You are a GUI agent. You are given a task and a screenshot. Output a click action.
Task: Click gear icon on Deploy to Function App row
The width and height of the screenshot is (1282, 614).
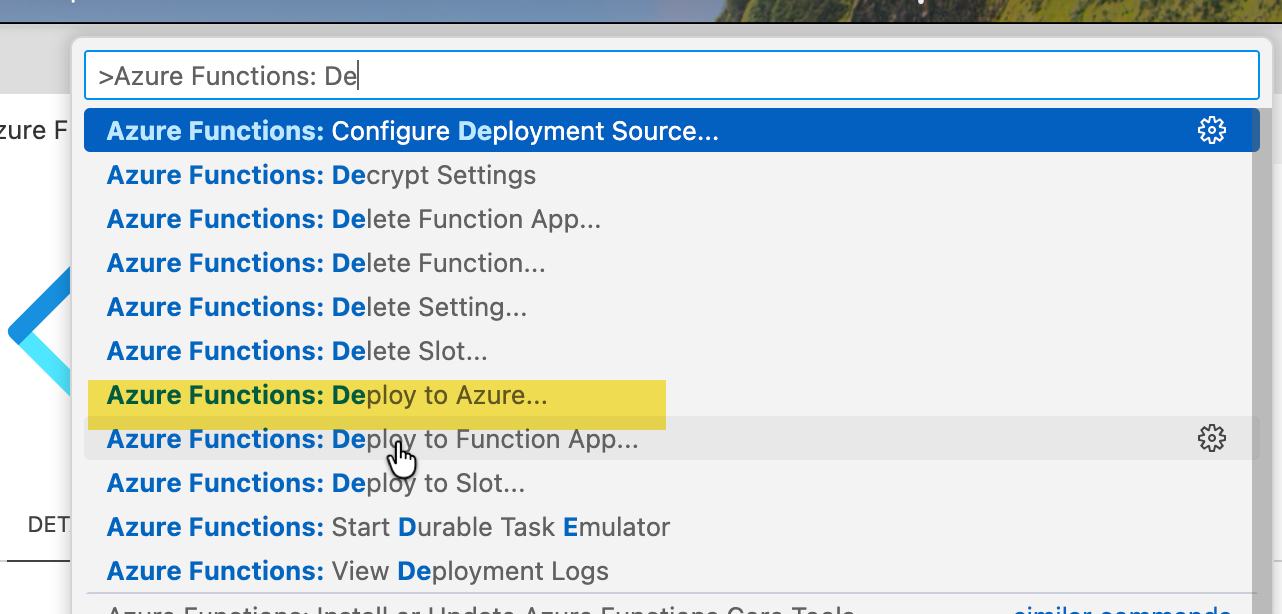tap(1211, 439)
